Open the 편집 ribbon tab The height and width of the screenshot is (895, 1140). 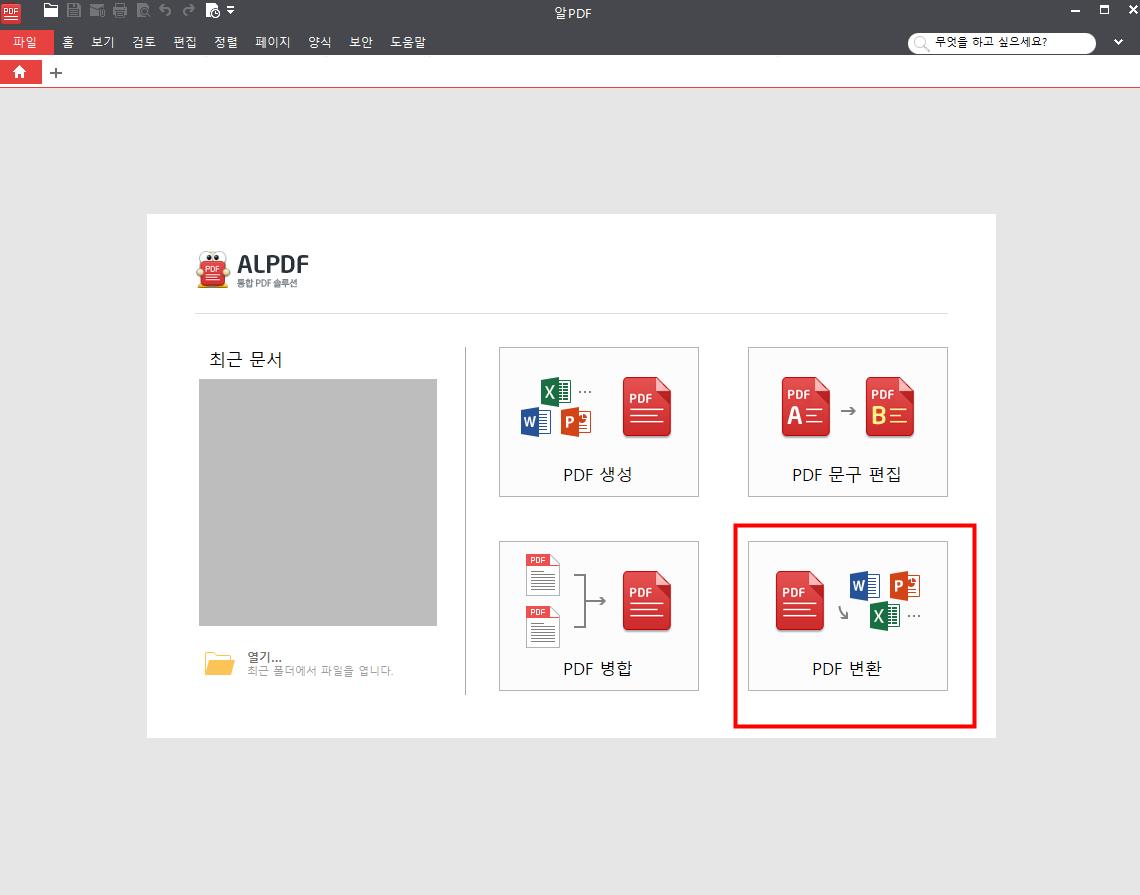click(x=185, y=42)
